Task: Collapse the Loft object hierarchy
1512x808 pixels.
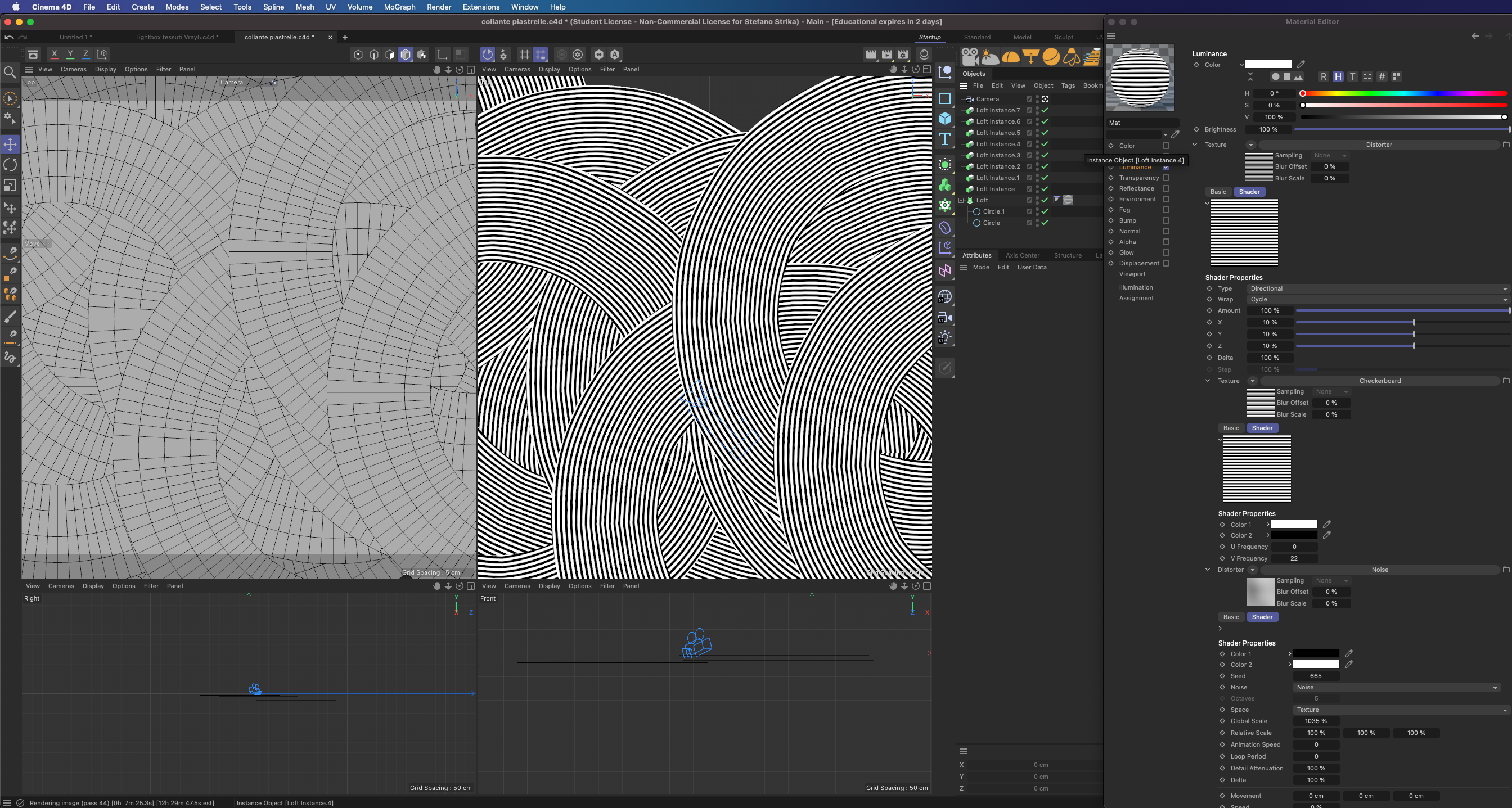Action: pyautogui.click(x=961, y=201)
